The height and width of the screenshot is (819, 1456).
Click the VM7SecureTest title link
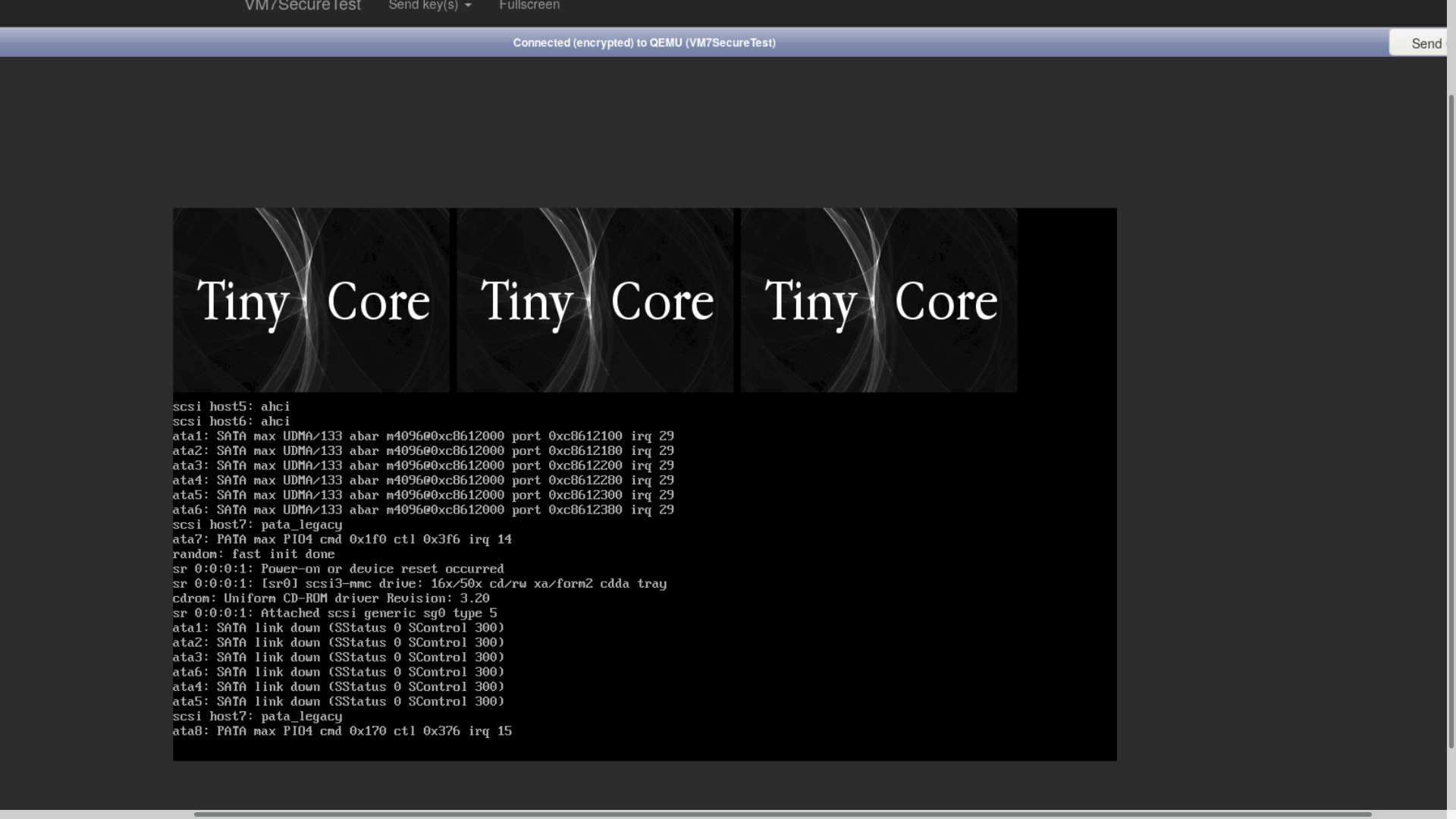tap(303, 6)
